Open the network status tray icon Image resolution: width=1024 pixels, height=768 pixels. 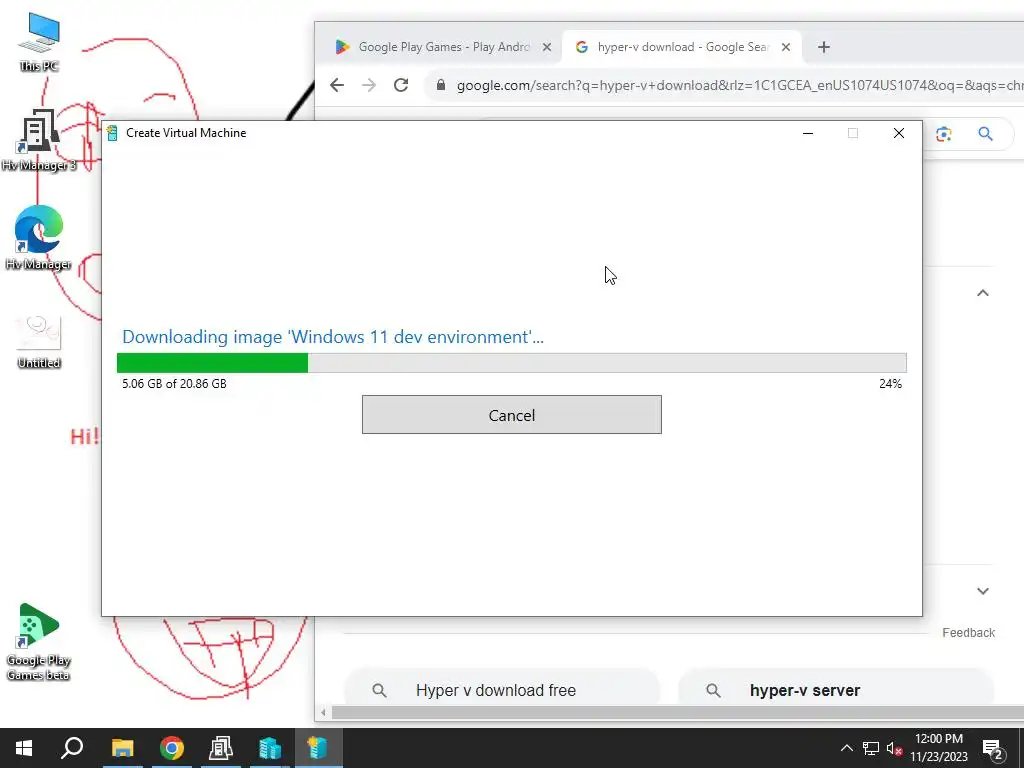(x=871, y=748)
